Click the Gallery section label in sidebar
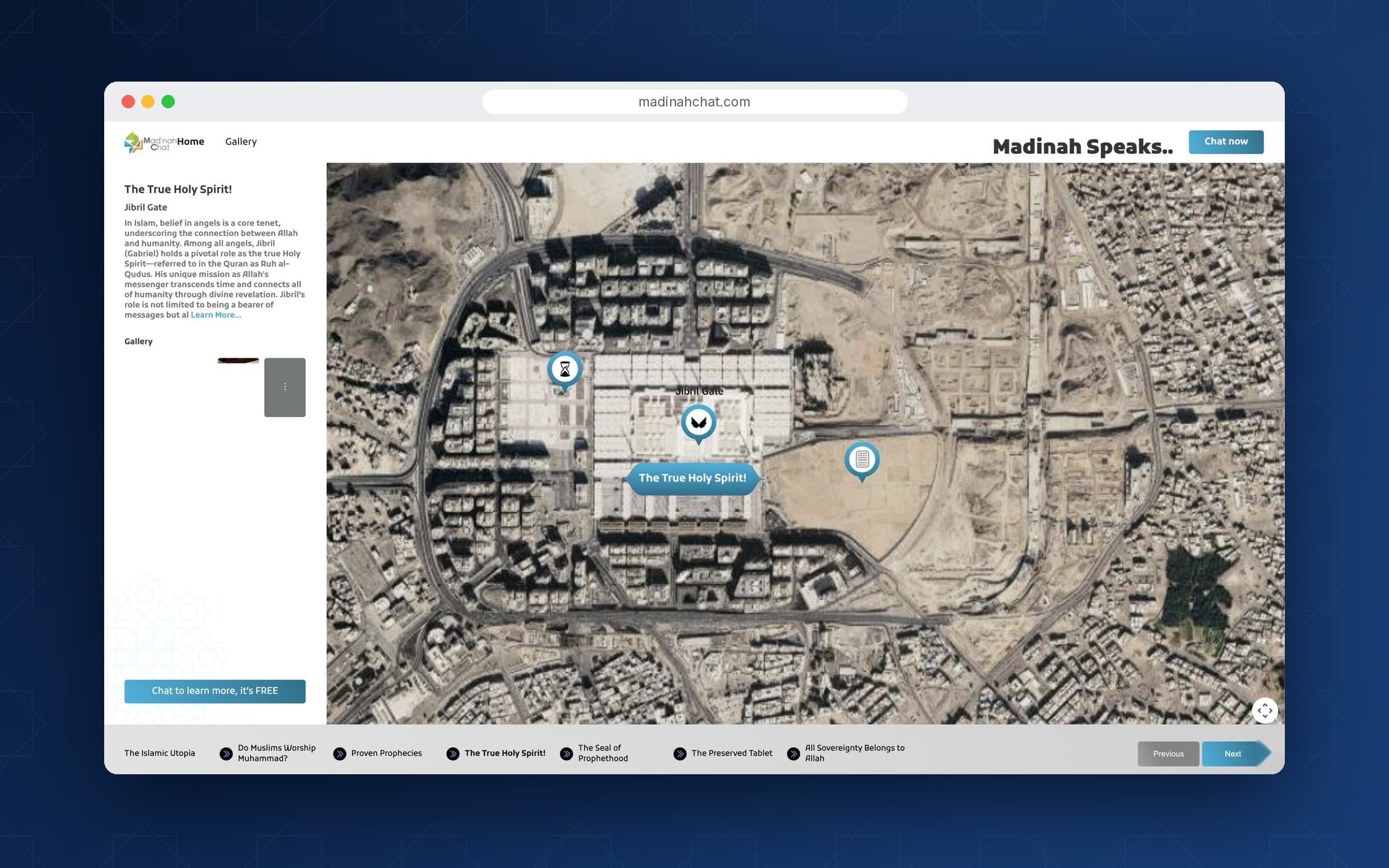 coord(138,341)
